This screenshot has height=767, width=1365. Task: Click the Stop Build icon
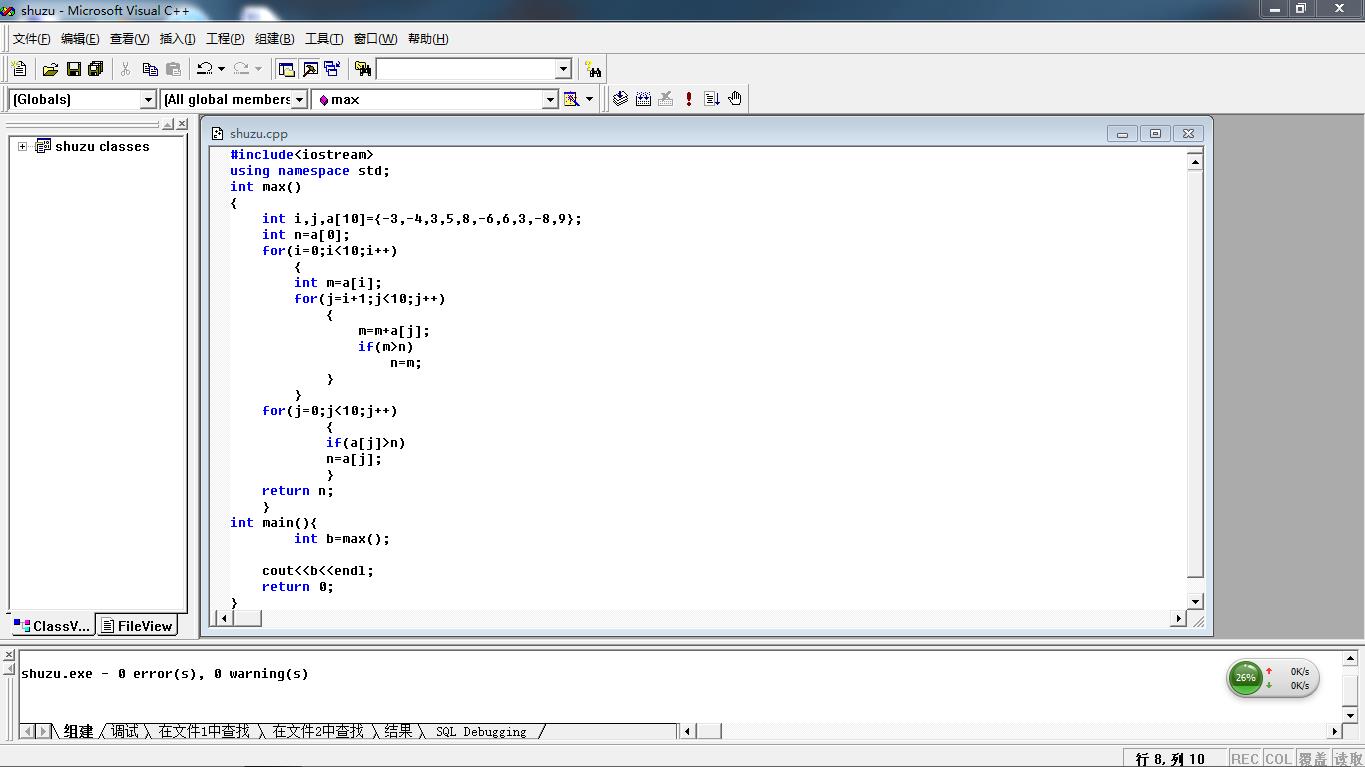click(x=666, y=98)
